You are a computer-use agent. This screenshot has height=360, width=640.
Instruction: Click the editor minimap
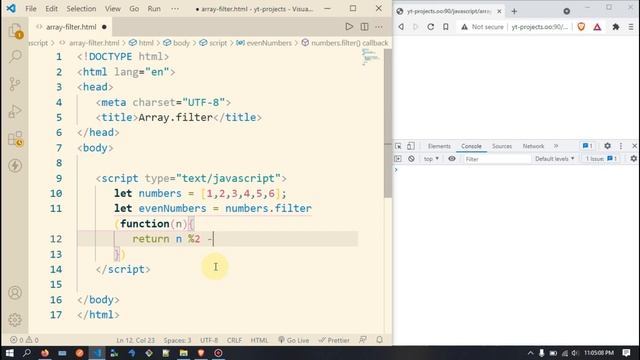370,57
